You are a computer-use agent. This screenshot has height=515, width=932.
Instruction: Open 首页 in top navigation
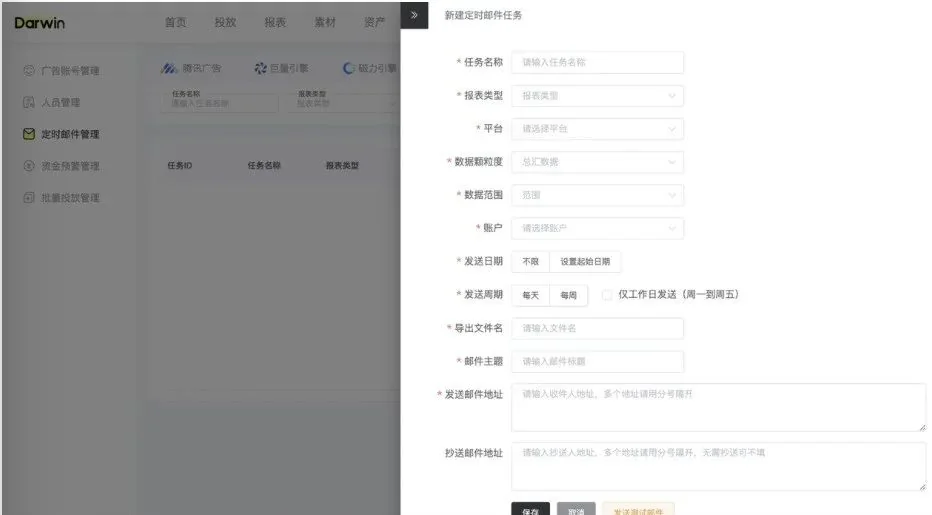(x=175, y=22)
